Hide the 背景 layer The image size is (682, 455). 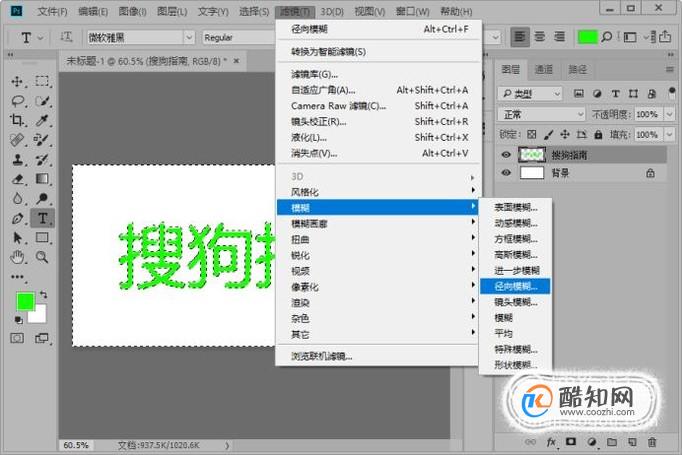(x=506, y=173)
